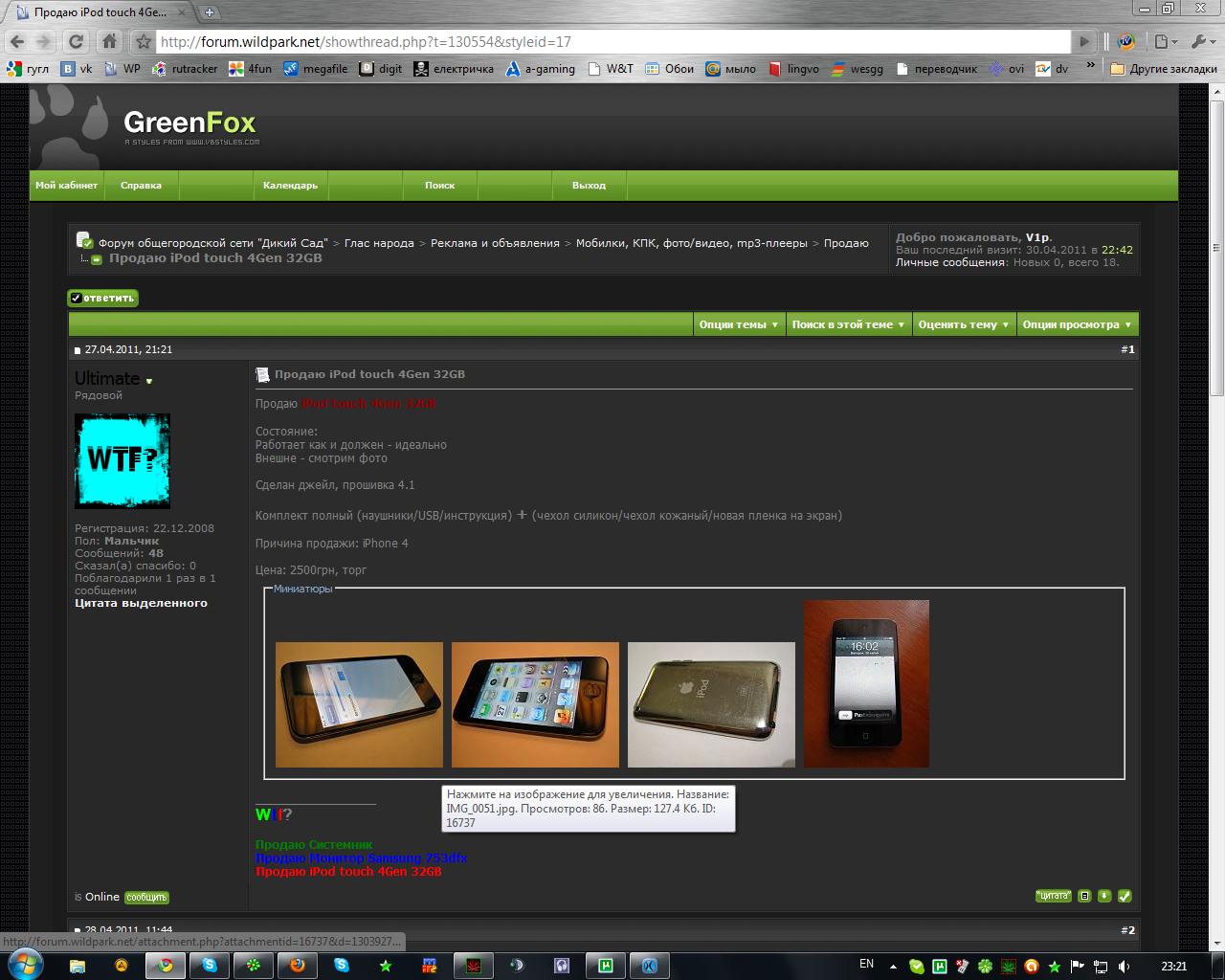
Task: Click the multi-quote icon in post #1
Action: (1084, 896)
